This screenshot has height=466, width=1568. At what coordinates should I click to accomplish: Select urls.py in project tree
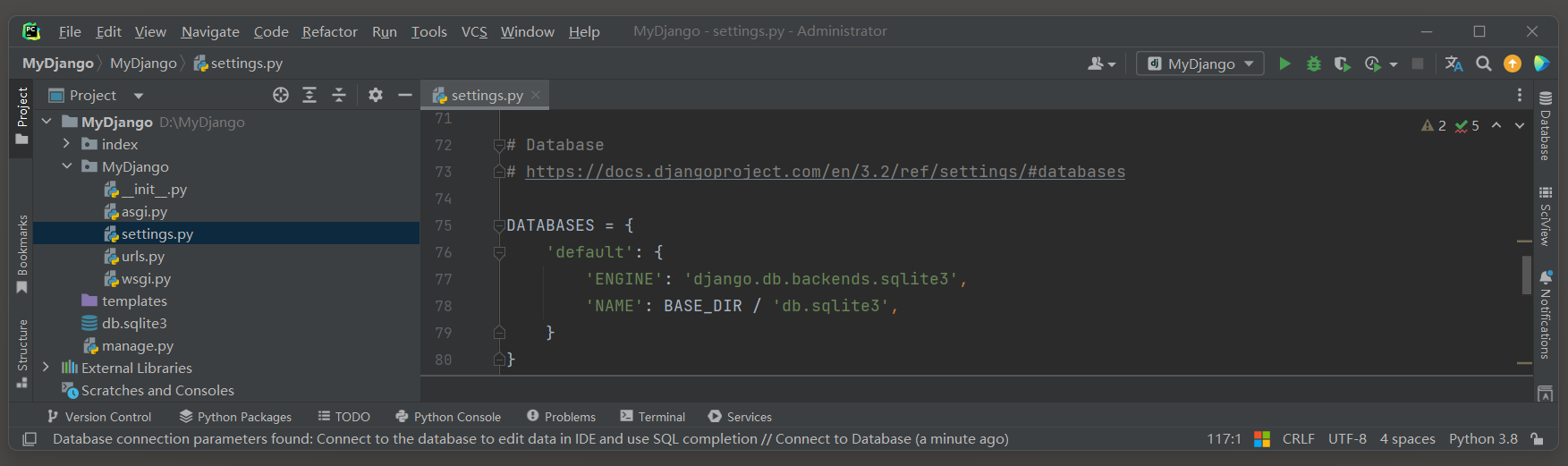point(143,256)
